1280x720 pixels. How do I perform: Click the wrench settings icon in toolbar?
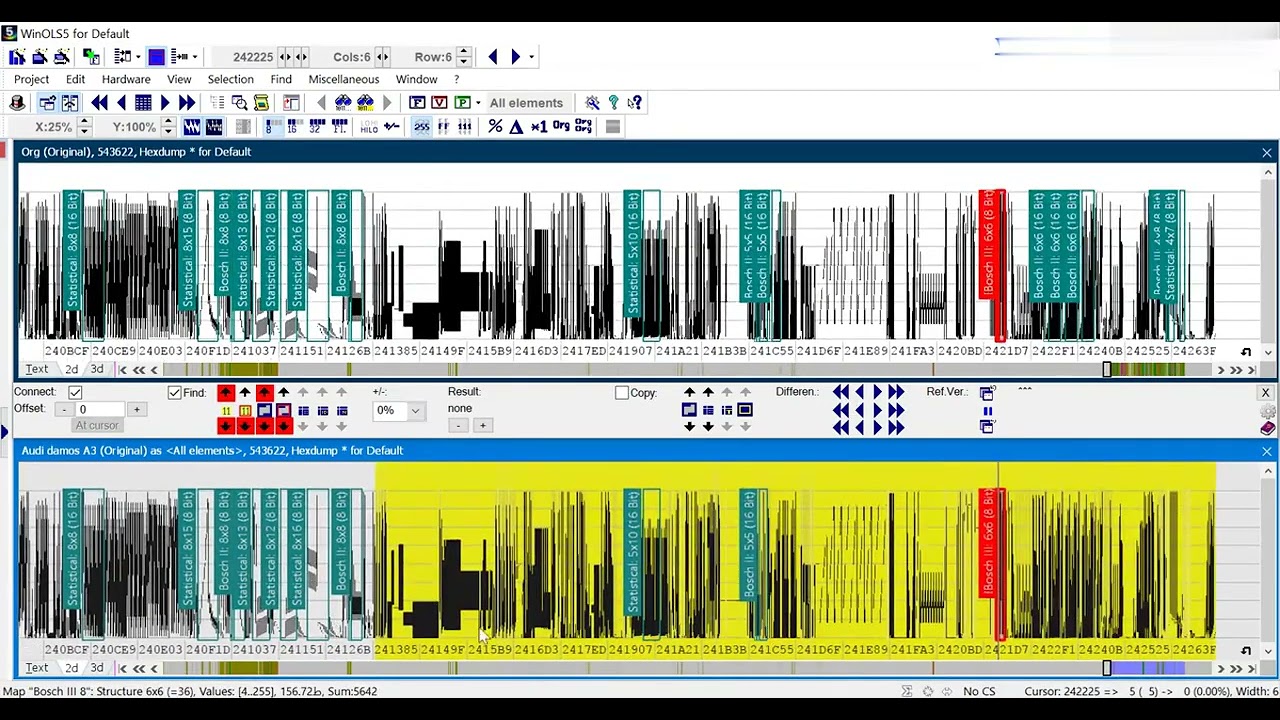[x=592, y=102]
